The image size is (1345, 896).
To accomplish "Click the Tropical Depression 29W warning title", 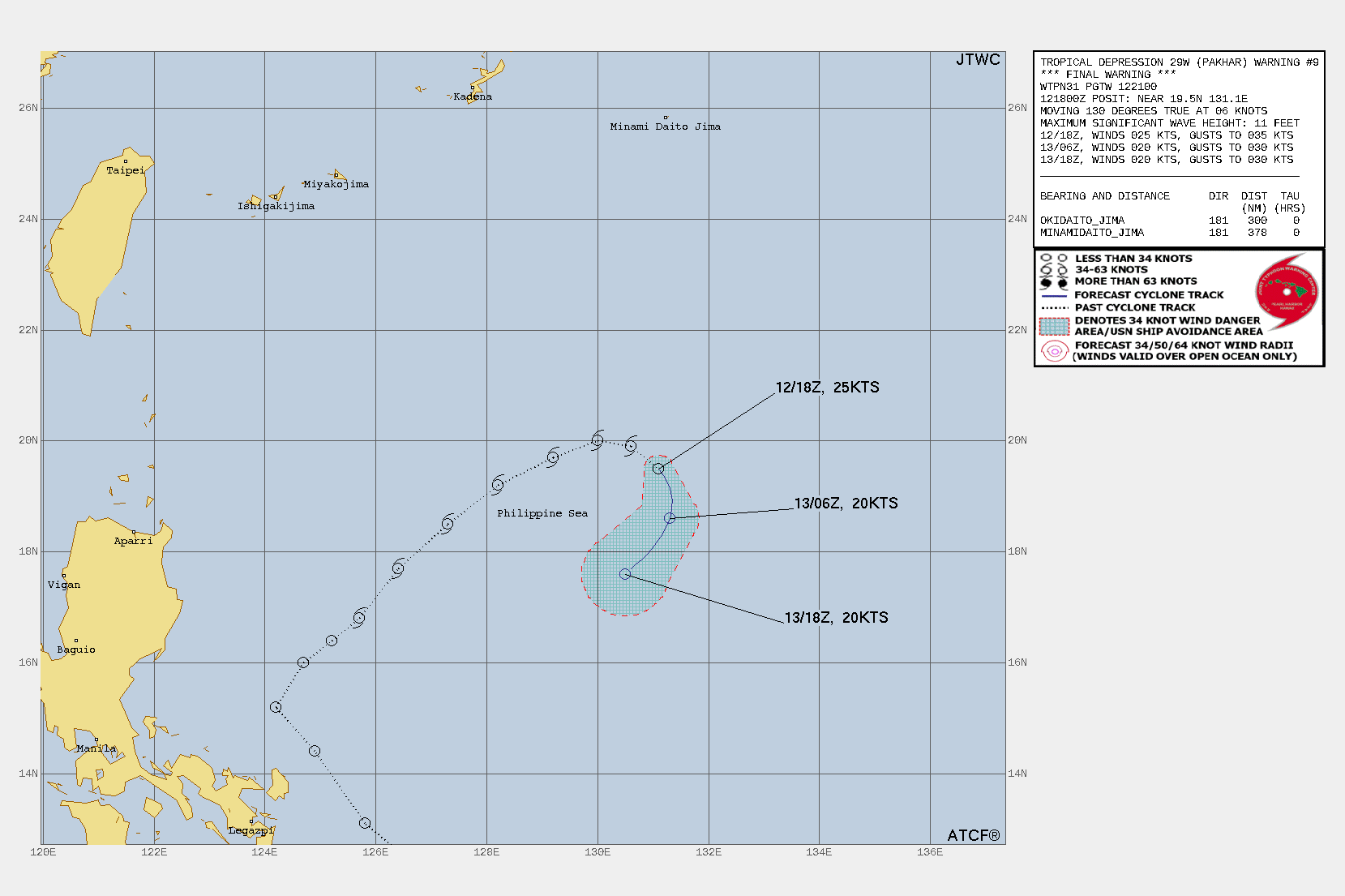I will coord(1180,62).
